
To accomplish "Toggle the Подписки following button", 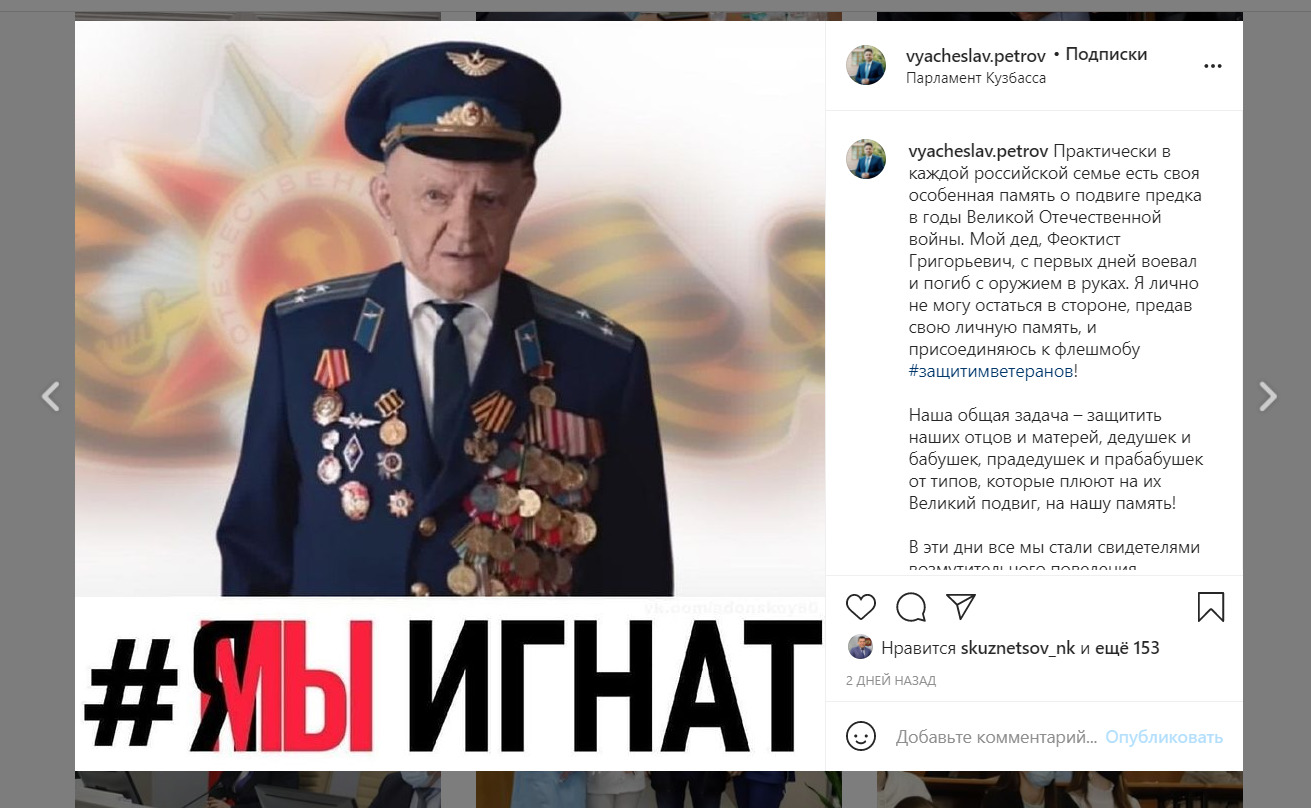I will tap(1106, 55).
